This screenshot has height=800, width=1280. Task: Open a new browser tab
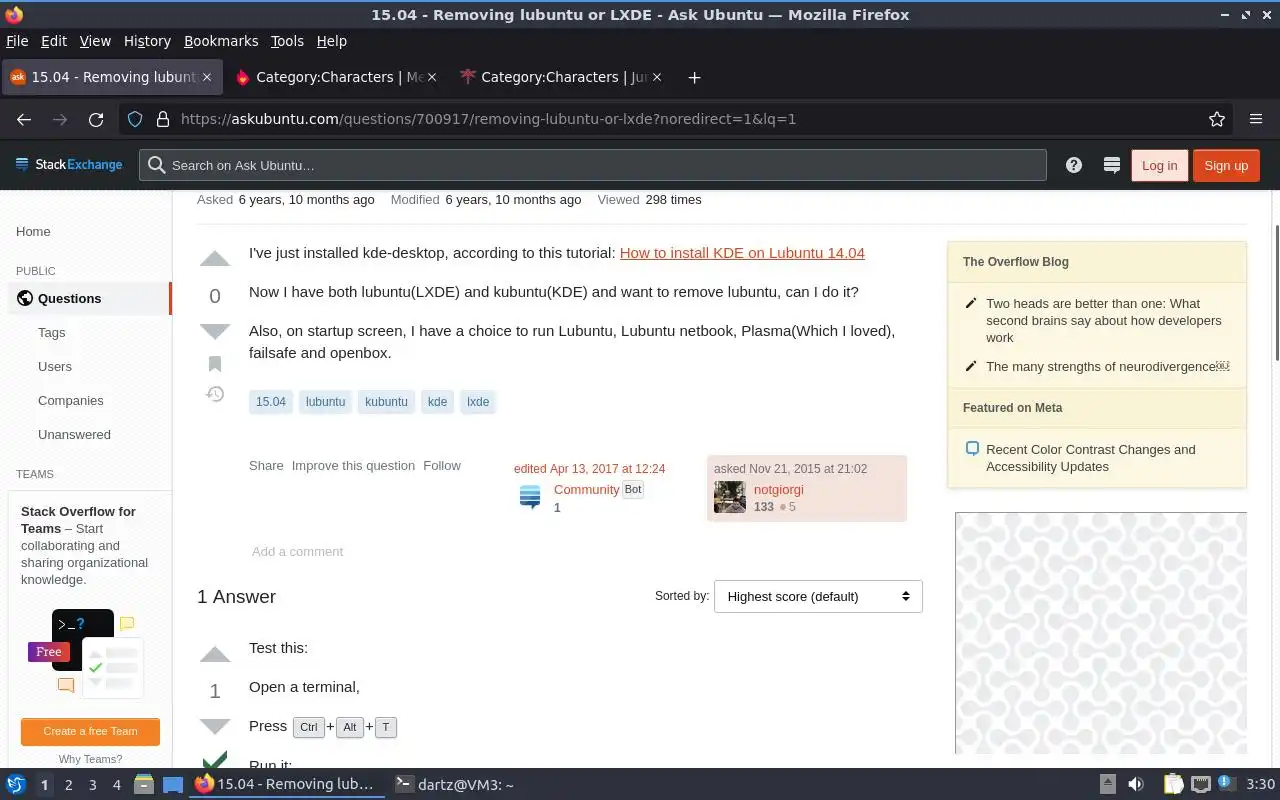tap(694, 77)
